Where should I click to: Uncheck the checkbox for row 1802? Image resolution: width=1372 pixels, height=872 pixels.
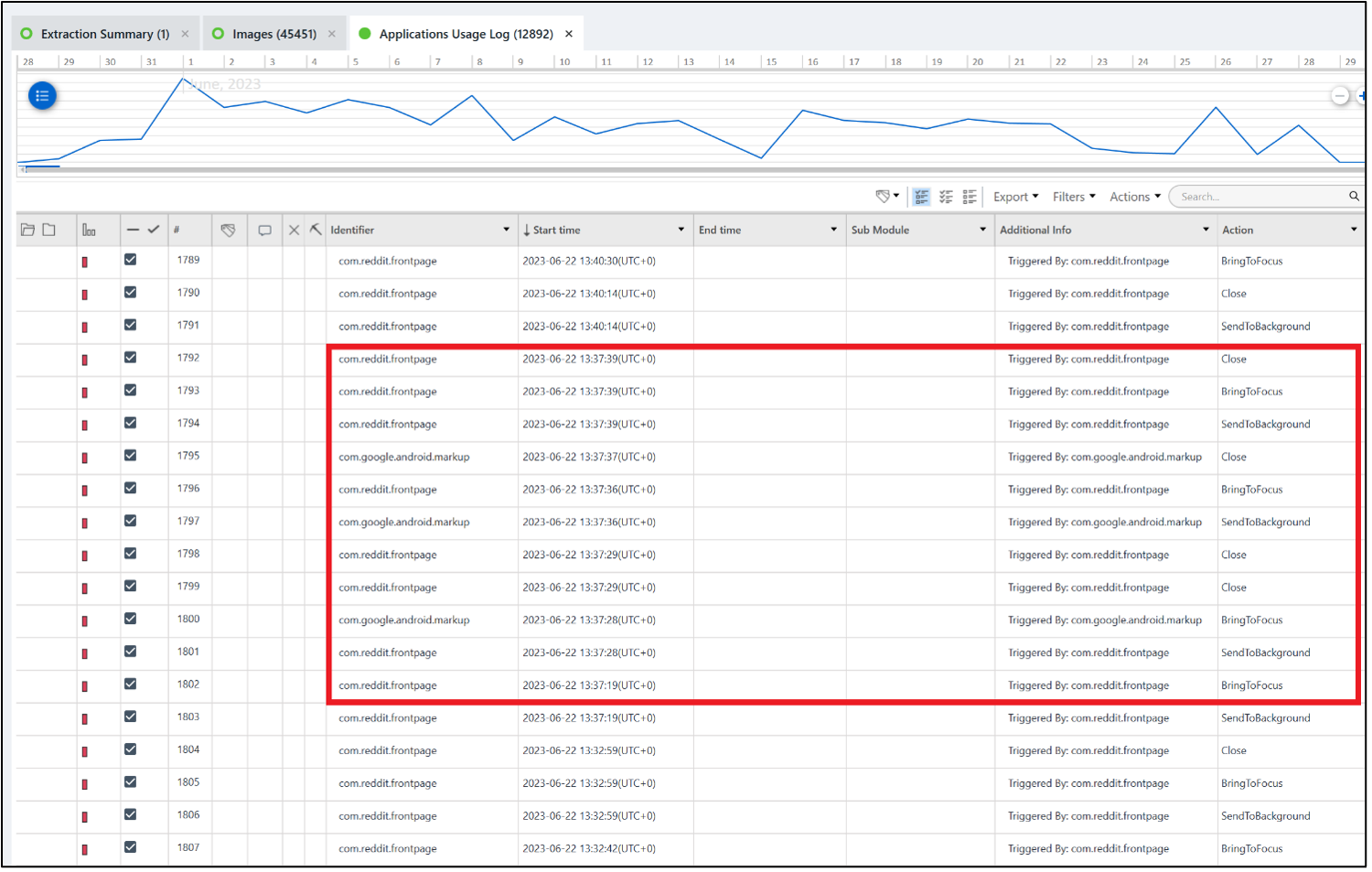131,684
